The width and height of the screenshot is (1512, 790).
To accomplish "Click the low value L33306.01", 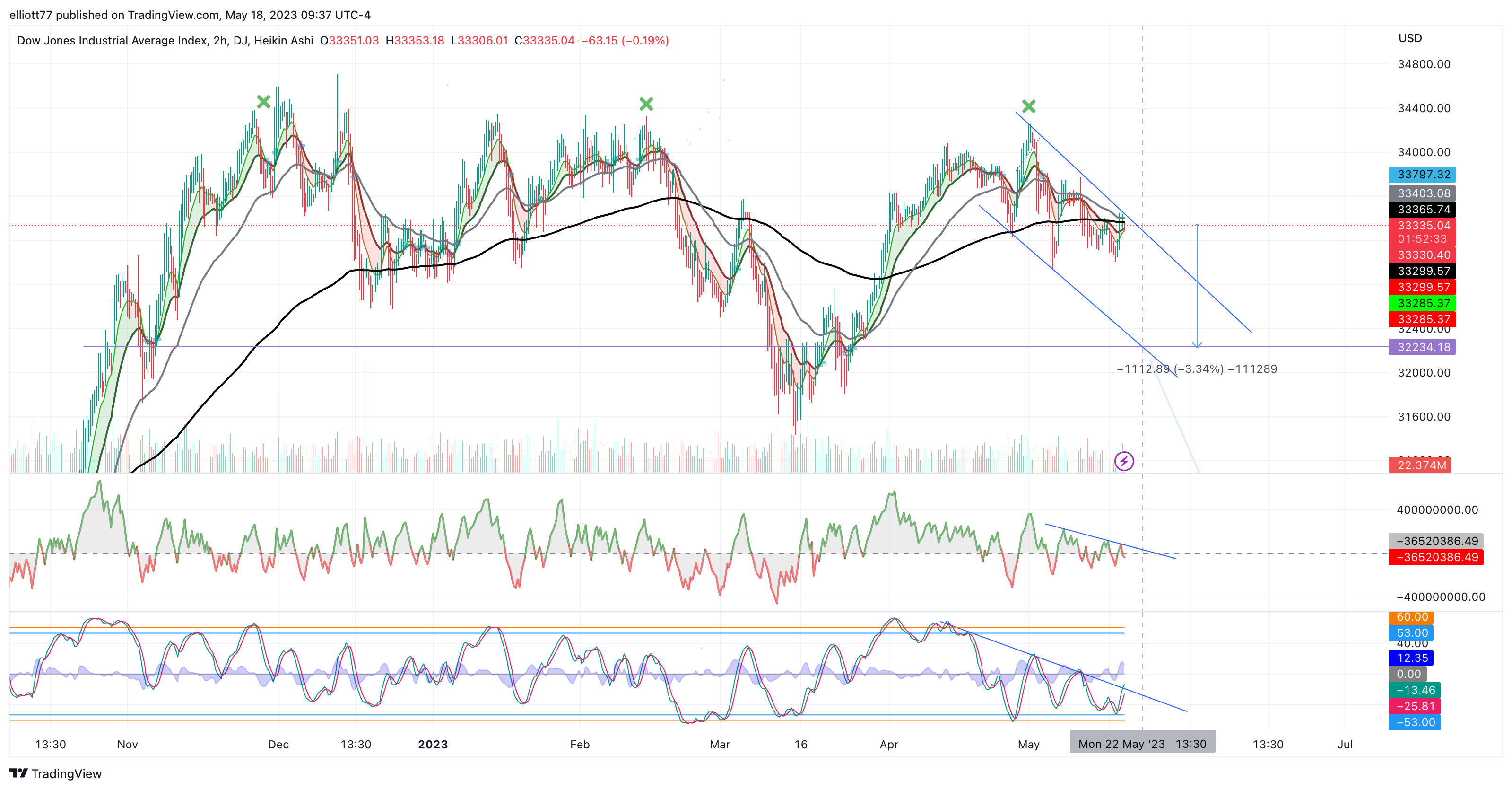I will (x=479, y=41).
